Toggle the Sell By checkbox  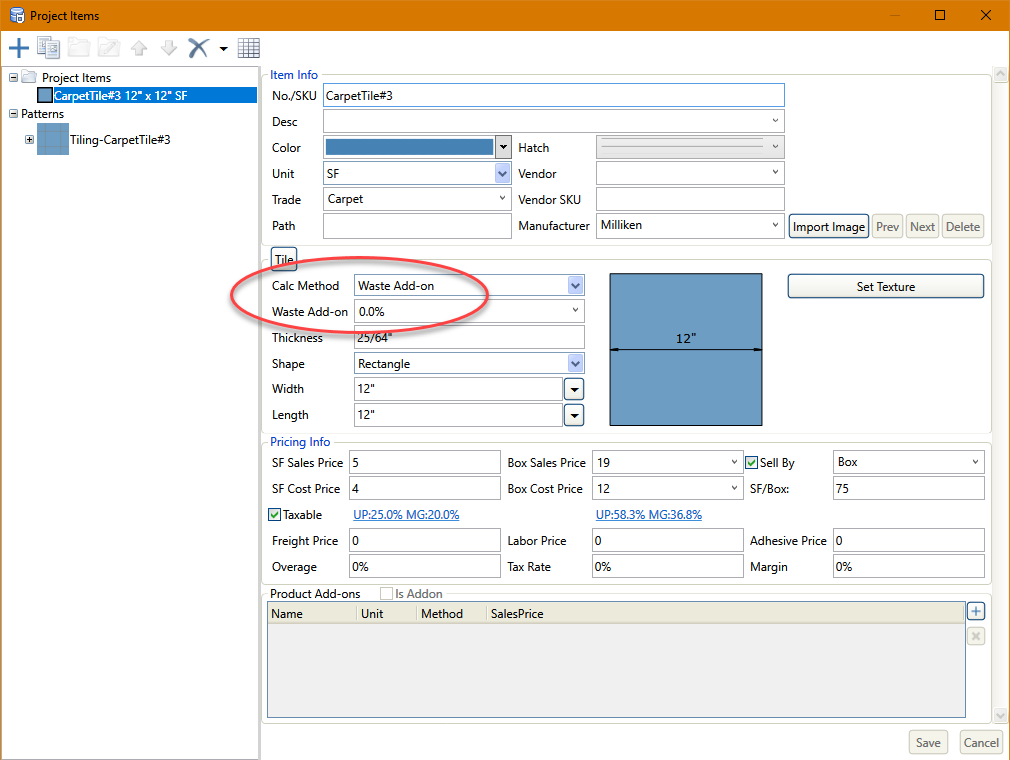(751, 462)
